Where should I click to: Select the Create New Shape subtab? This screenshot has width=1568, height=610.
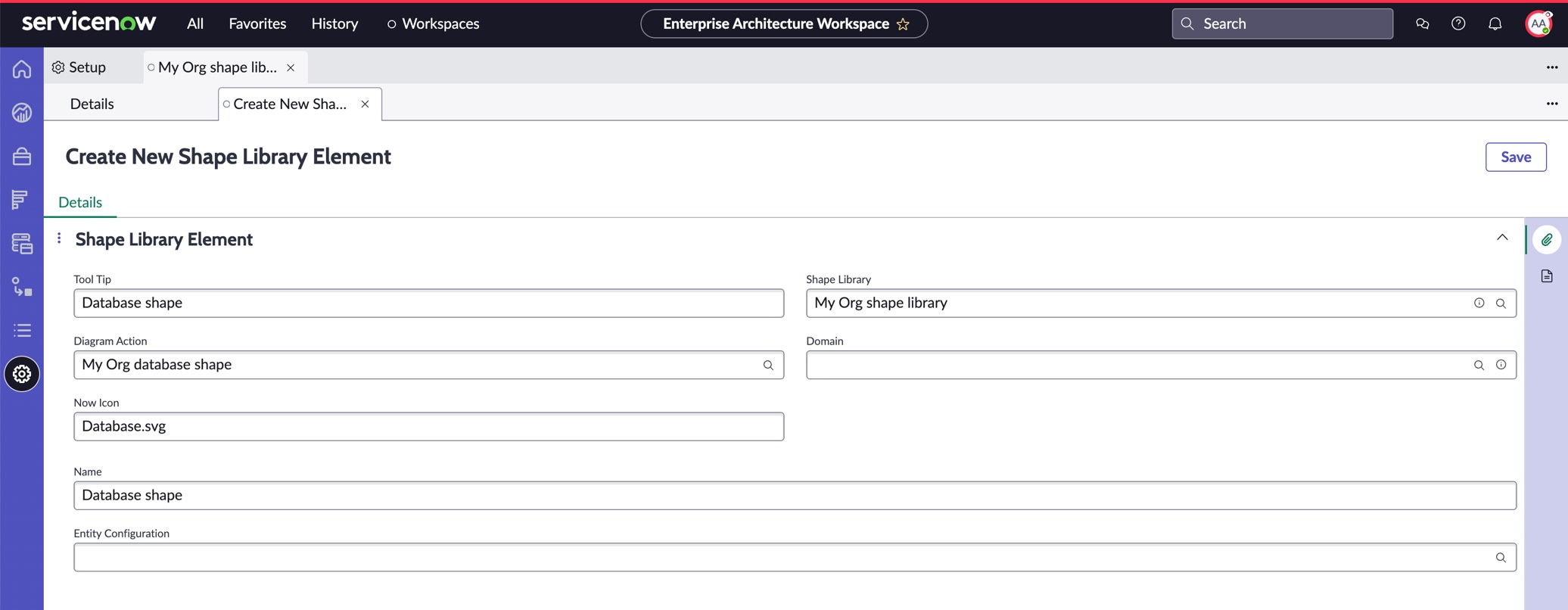(290, 104)
